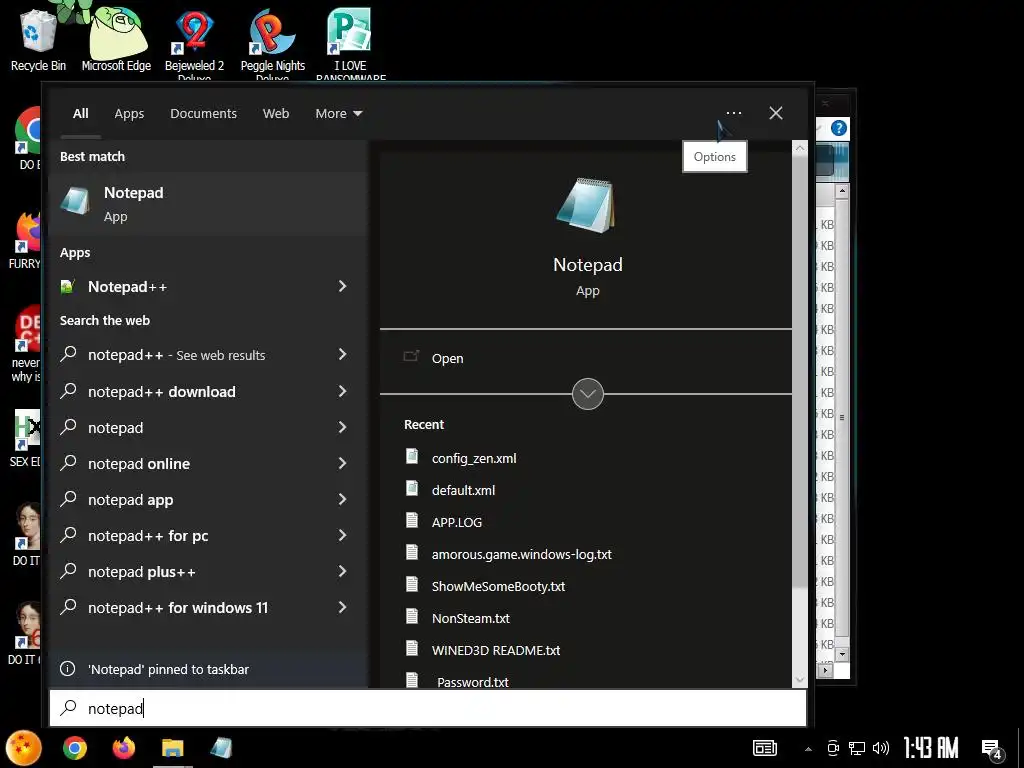The image size is (1024, 768).
Task: Open recent file default.xml
Action: (463, 490)
